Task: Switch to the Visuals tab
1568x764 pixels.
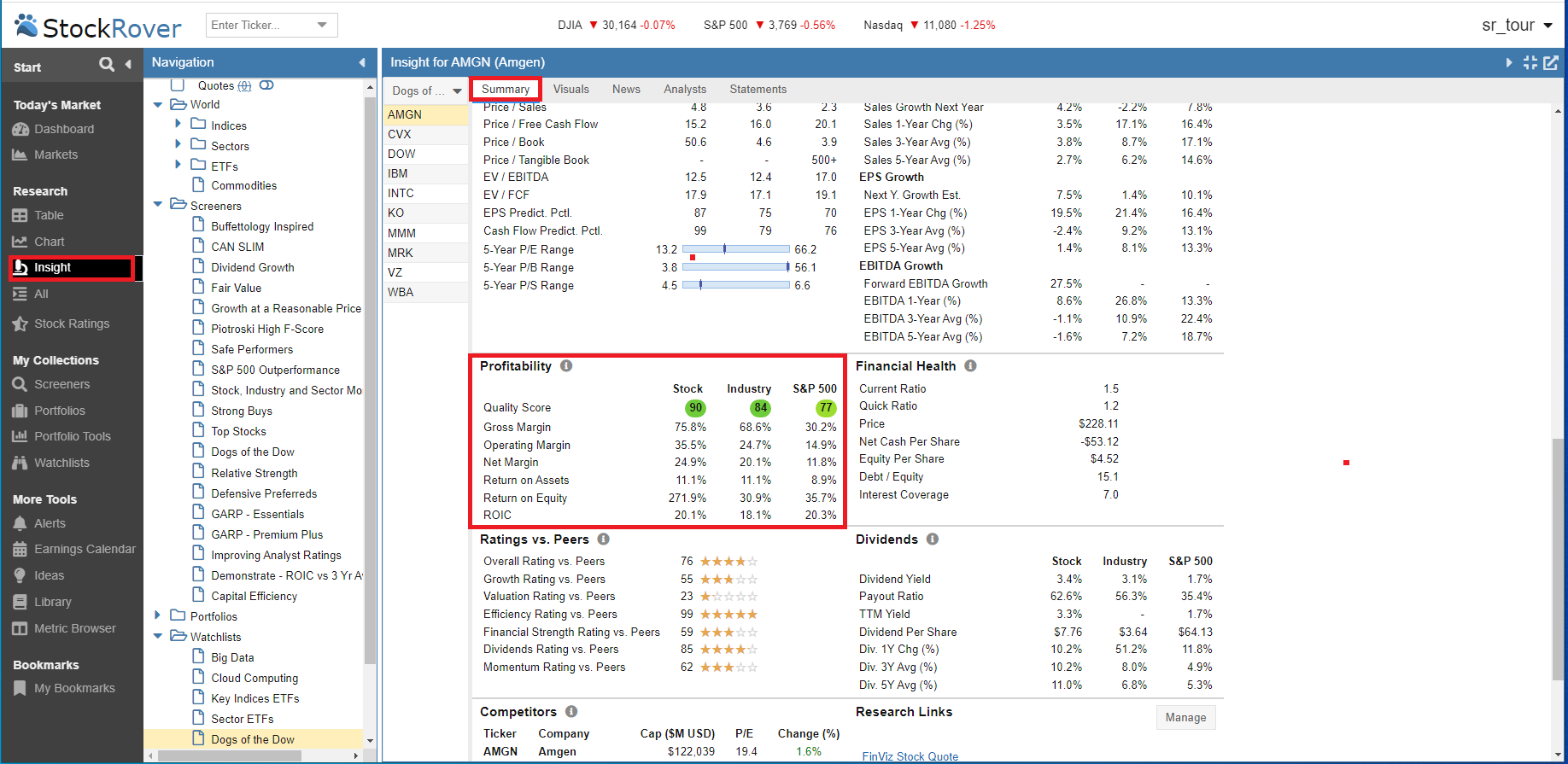Action: [571, 89]
